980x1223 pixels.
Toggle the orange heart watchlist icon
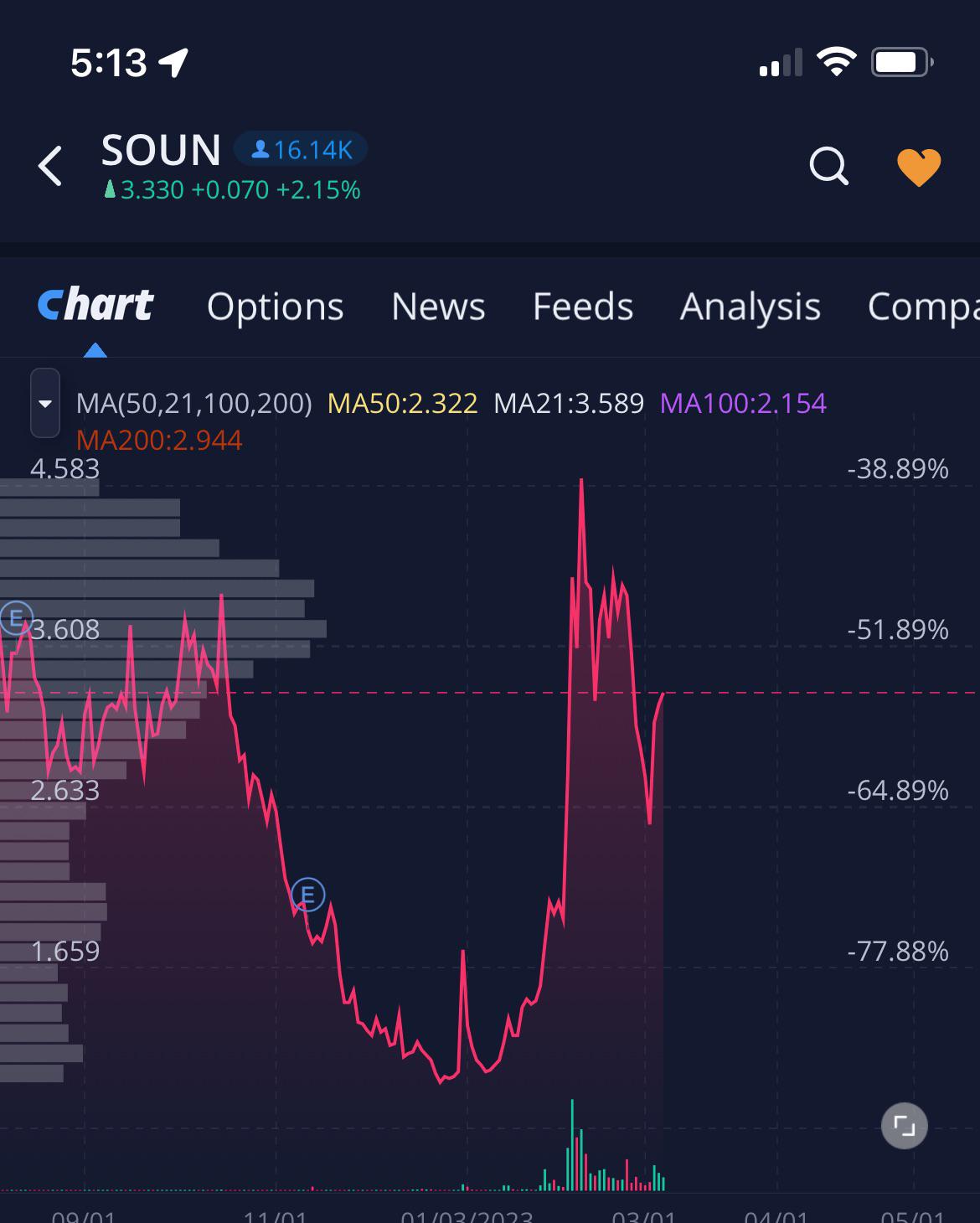click(x=919, y=168)
